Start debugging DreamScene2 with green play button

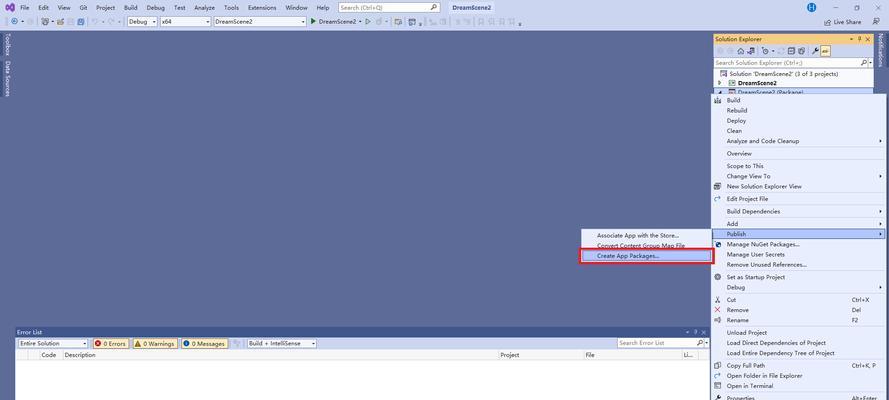point(313,22)
